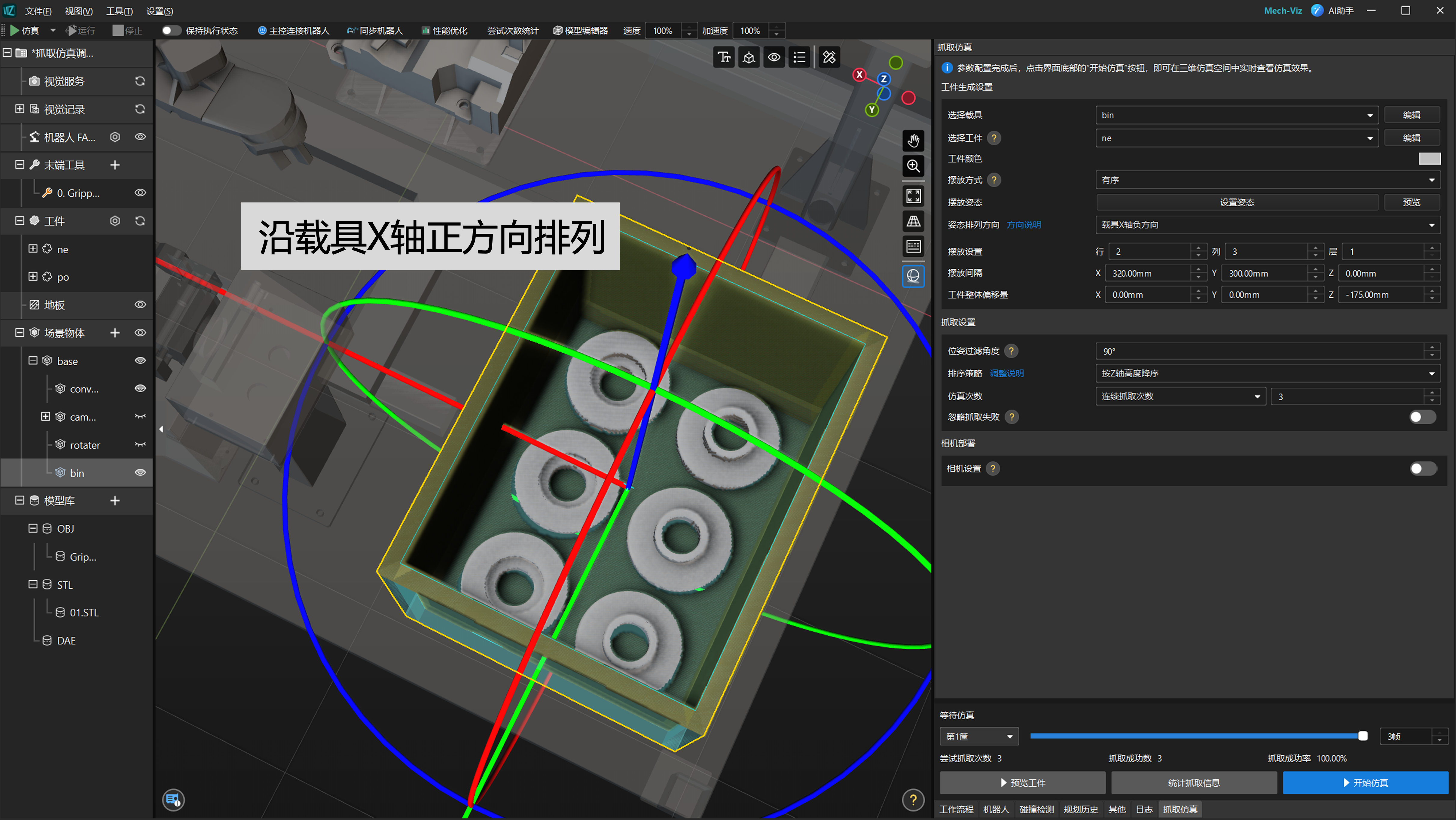Open the 工具(T) menu
This screenshot has width=1456, height=820.
pyautogui.click(x=119, y=11)
